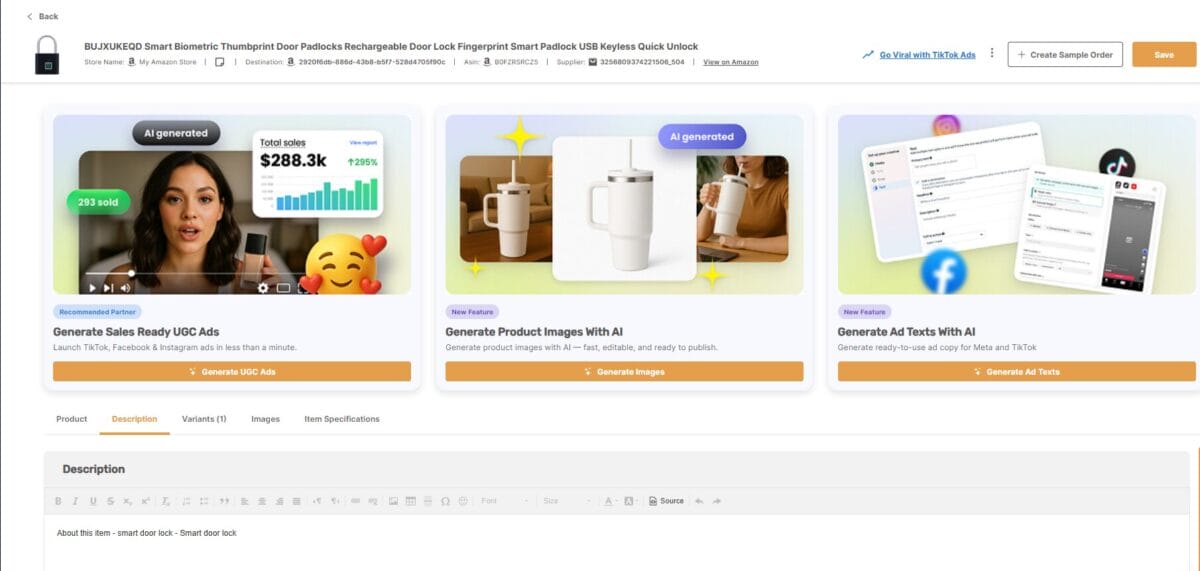Undo the last edit in the editor
The width and height of the screenshot is (1200, 571).
coord(699,501)
